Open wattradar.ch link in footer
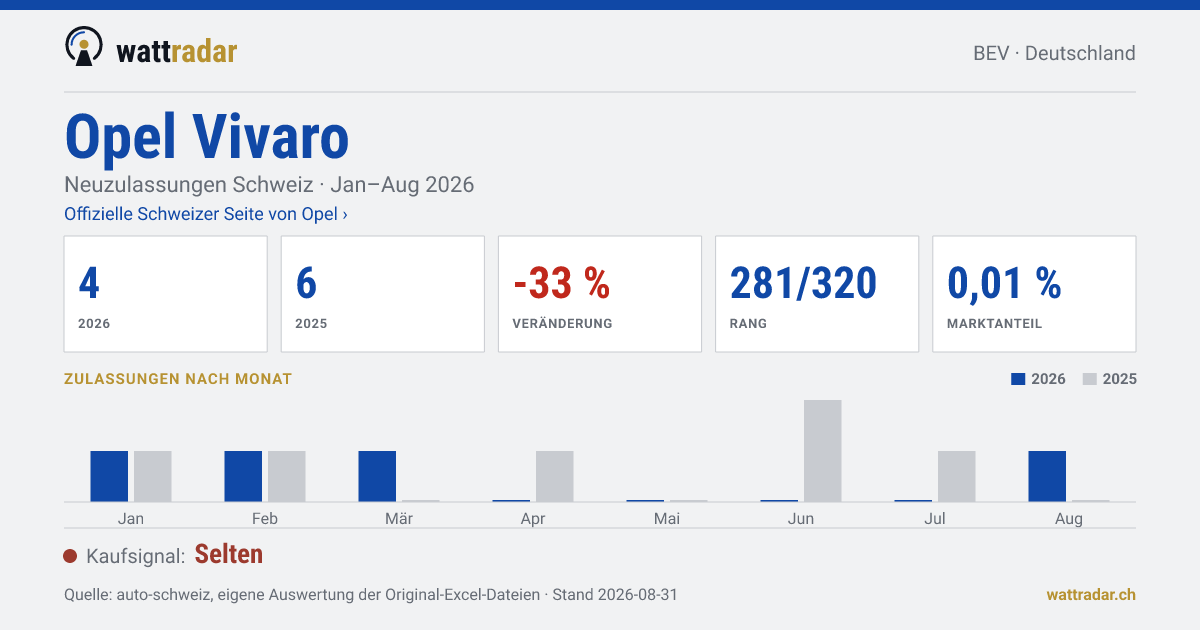 (1091, 594)
